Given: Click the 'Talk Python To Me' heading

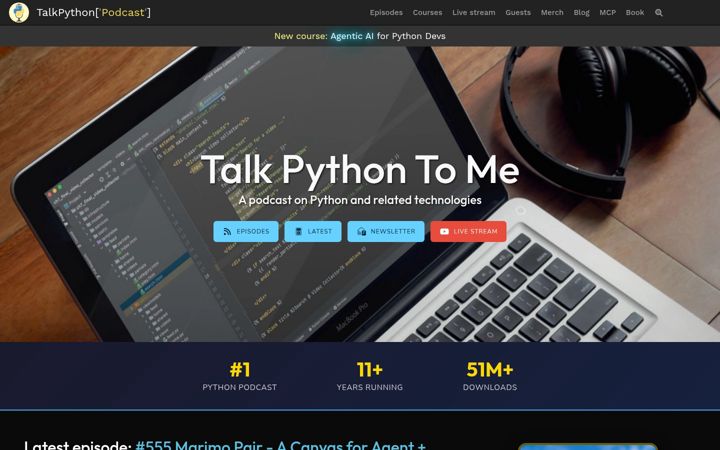Looking at the screenshot, I should pyautogui.click(x=360, y=170).
